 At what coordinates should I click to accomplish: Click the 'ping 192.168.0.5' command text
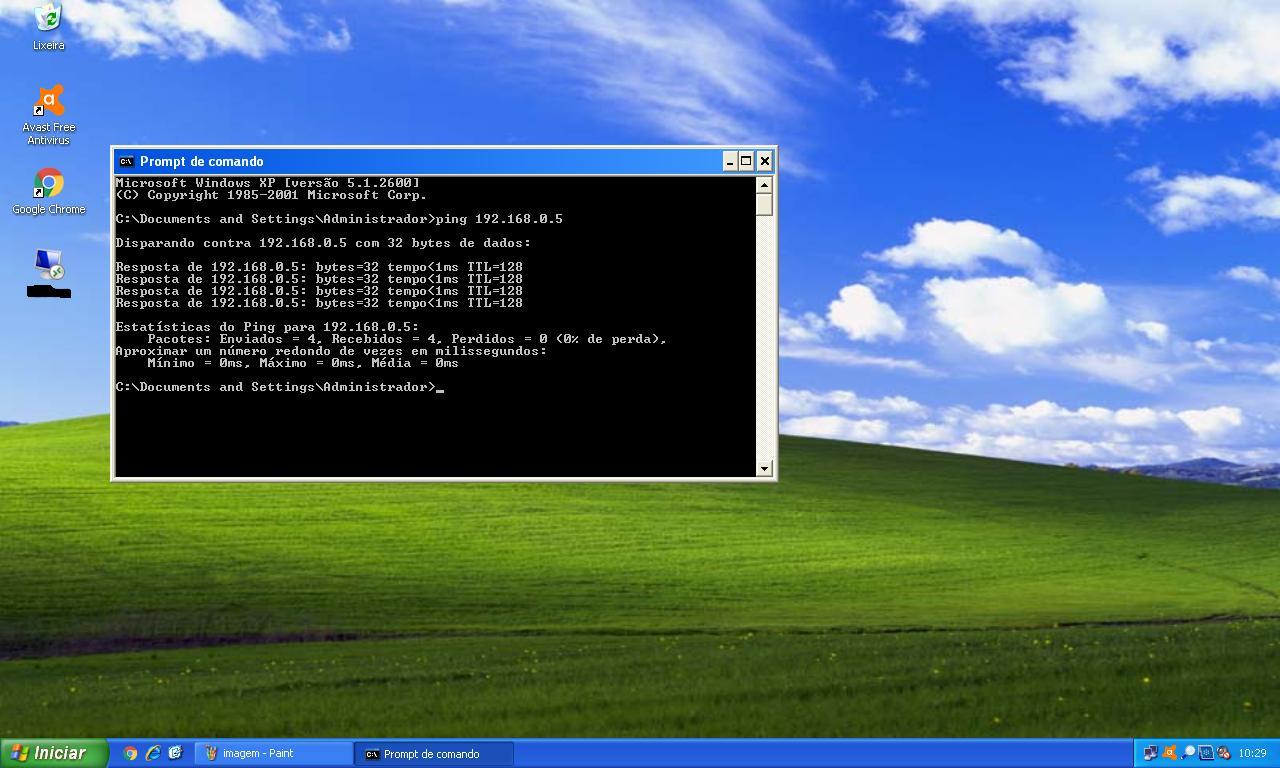[x=499, y=219]
